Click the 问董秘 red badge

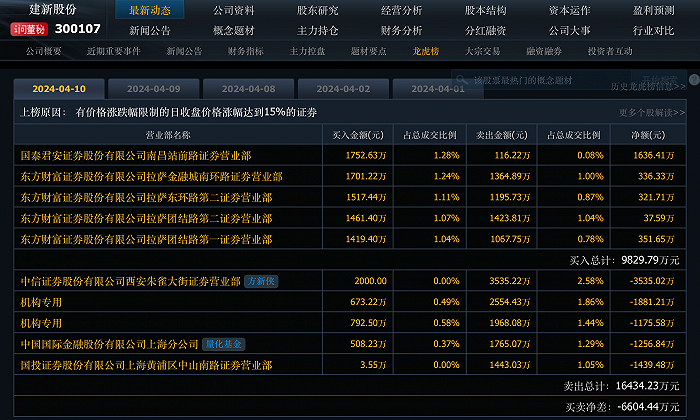pos(29,29)
